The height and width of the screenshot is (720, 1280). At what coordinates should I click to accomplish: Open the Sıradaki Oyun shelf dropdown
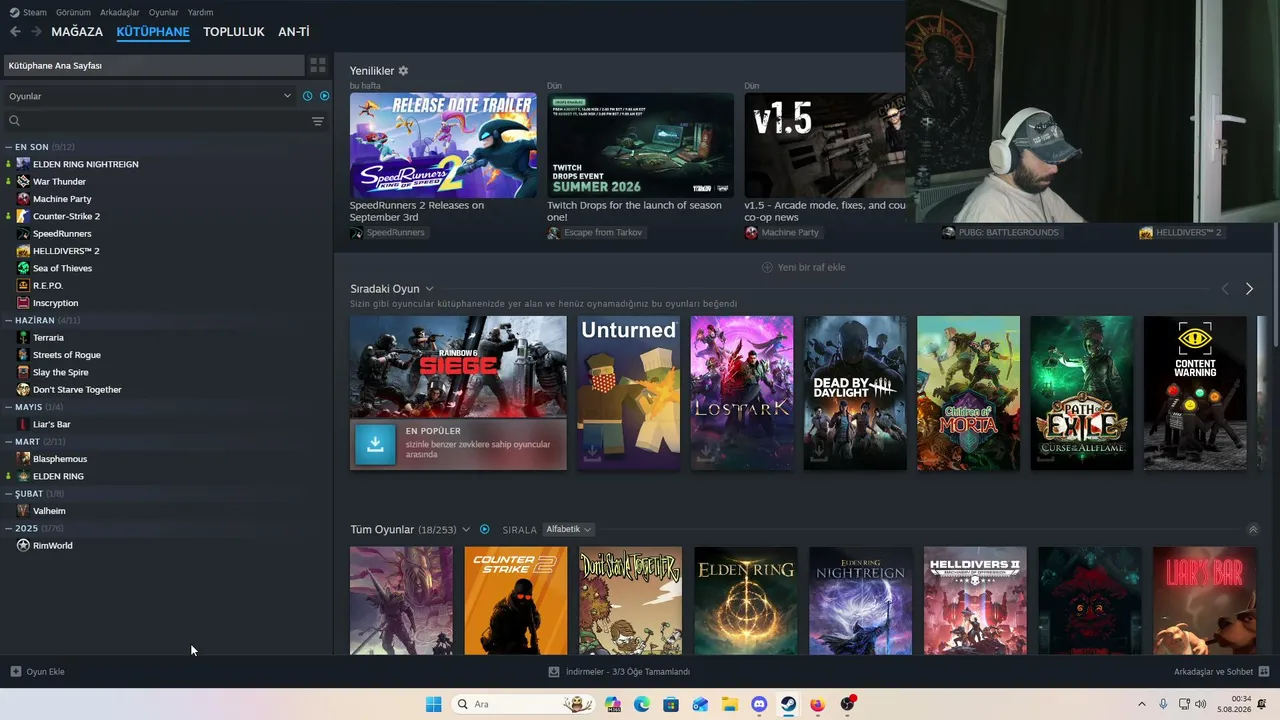pos(429,289)
